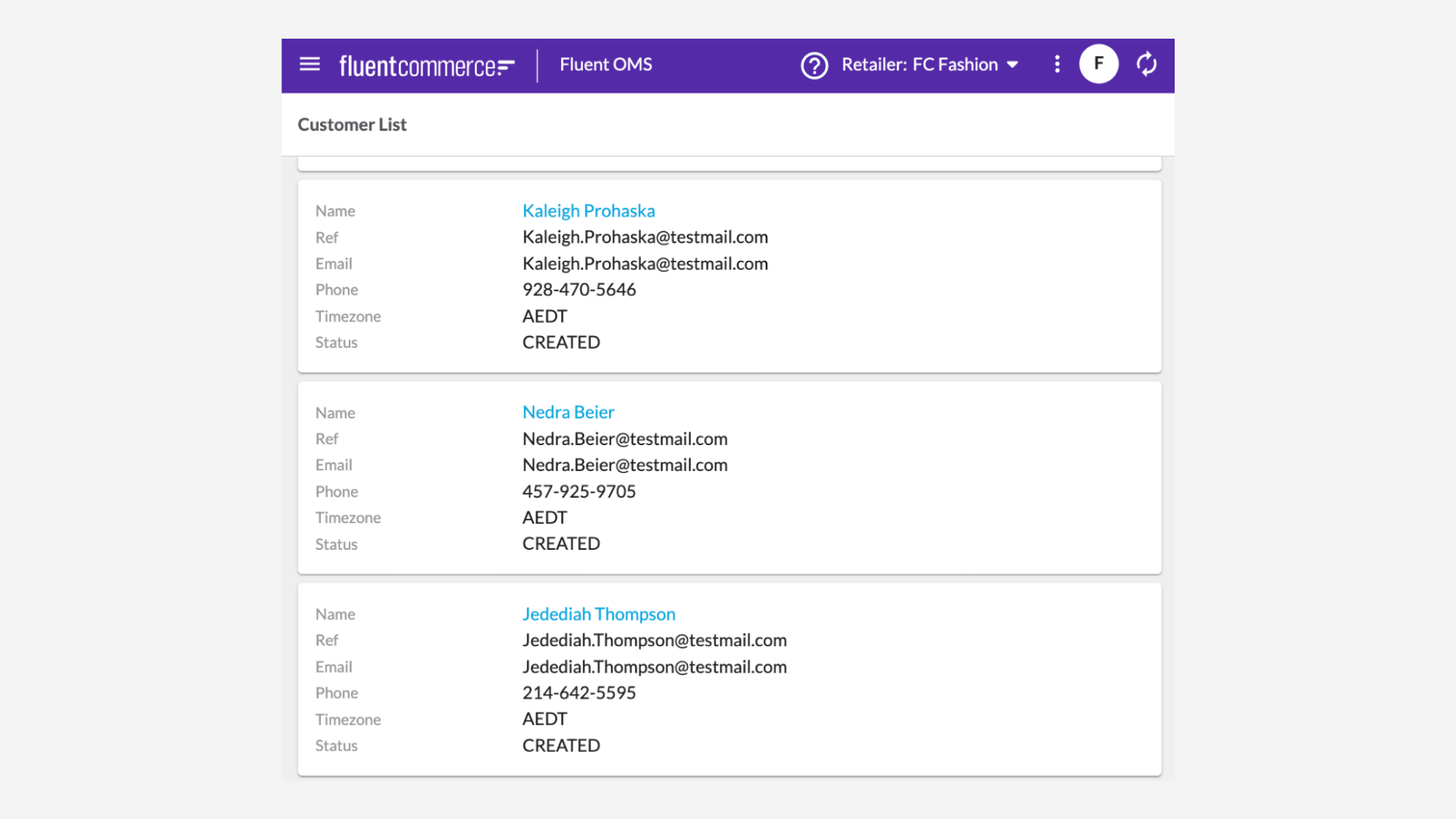Open Nedra Beier's customer details
Screen dimensions: 1456x819
point(568,412)
